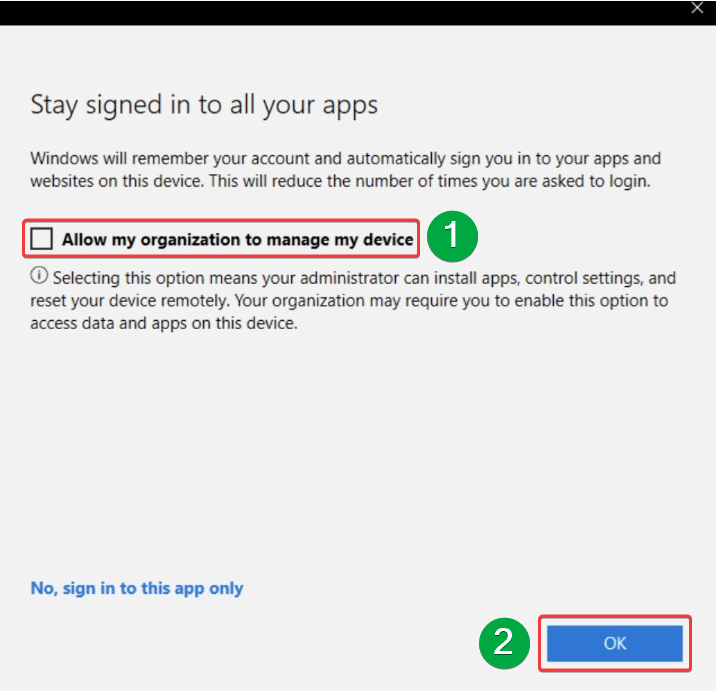Choose 'No, sign in to this app only'
Viewport: 716px width, 691px height.
137,588
